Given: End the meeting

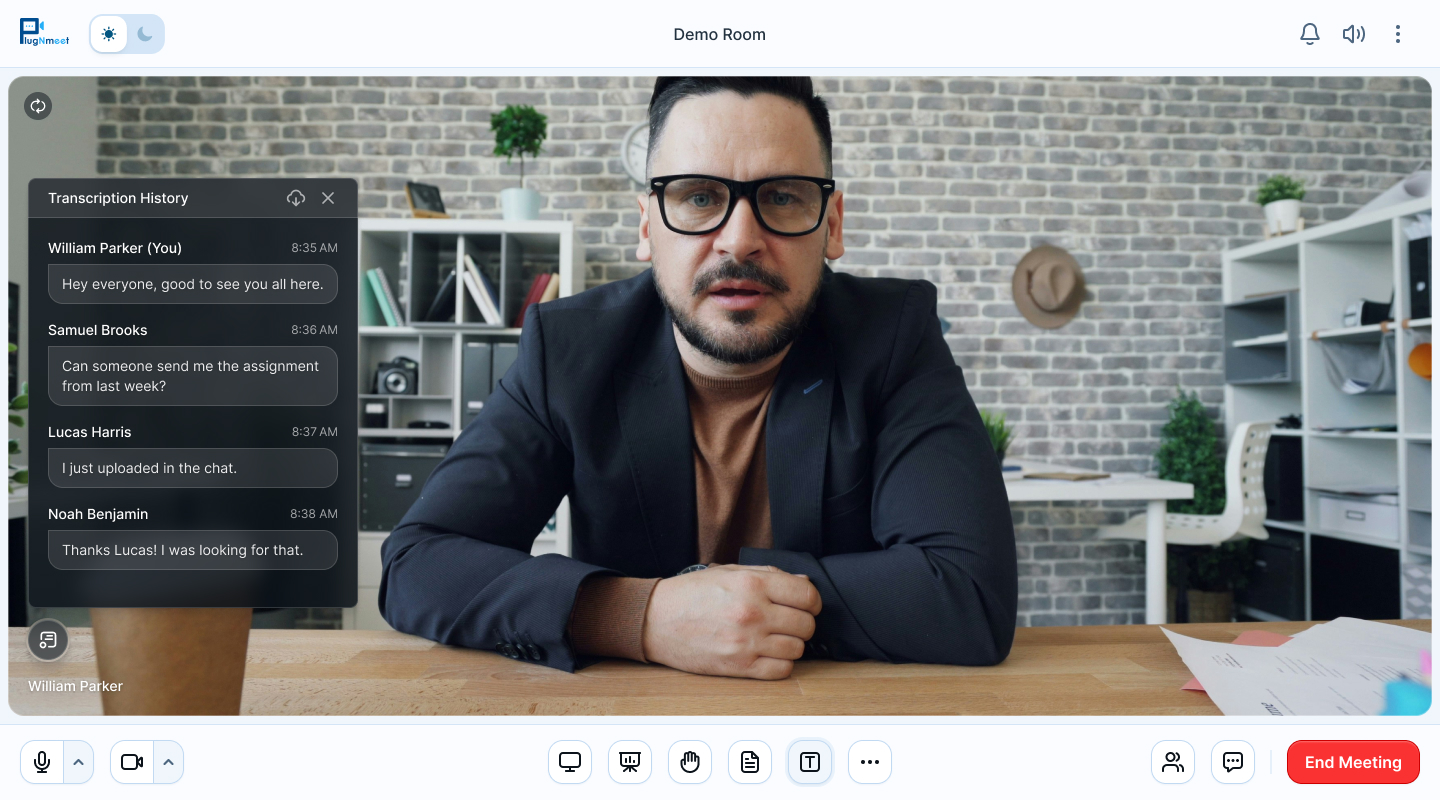Looking at the screenshot, I should pos(1353,762).
